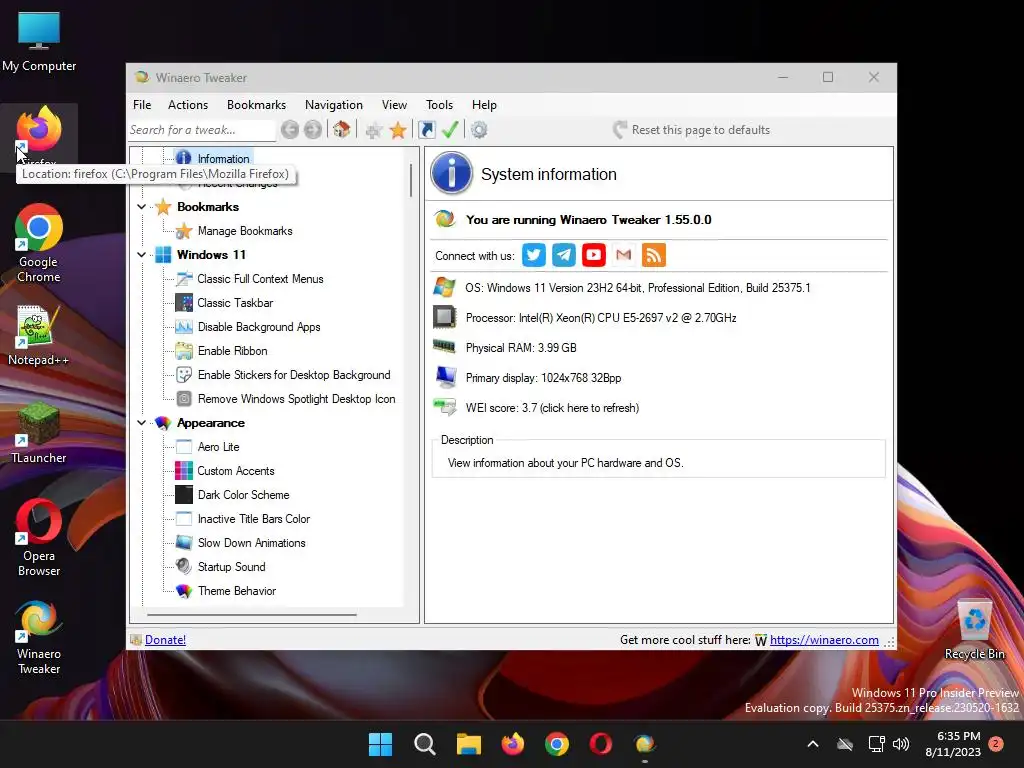The width and height of the screenshot is (1024, 768).
Task: Open the RSS feed icon
Action: pyautogui.click(x=654, y=255)
